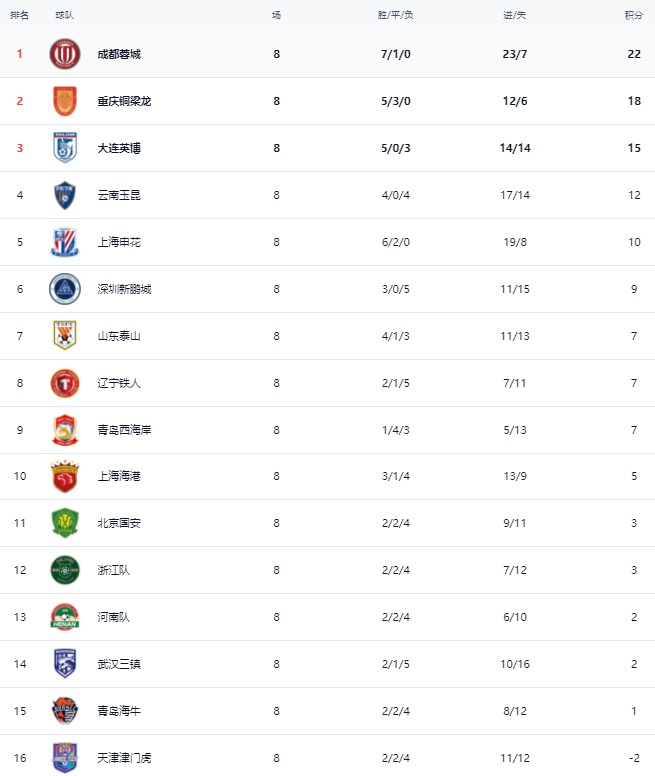Click the 北京国安 green crest
655x776 pixels.
pos(65,523)
